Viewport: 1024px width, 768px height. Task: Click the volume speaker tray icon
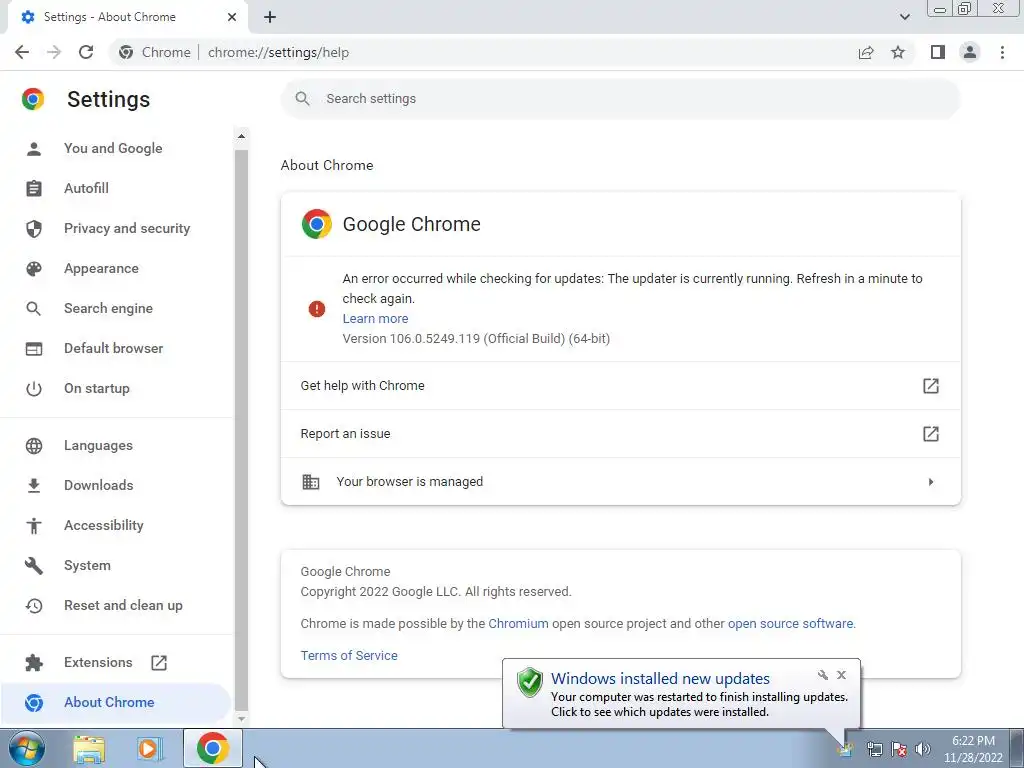pos(923,749)
